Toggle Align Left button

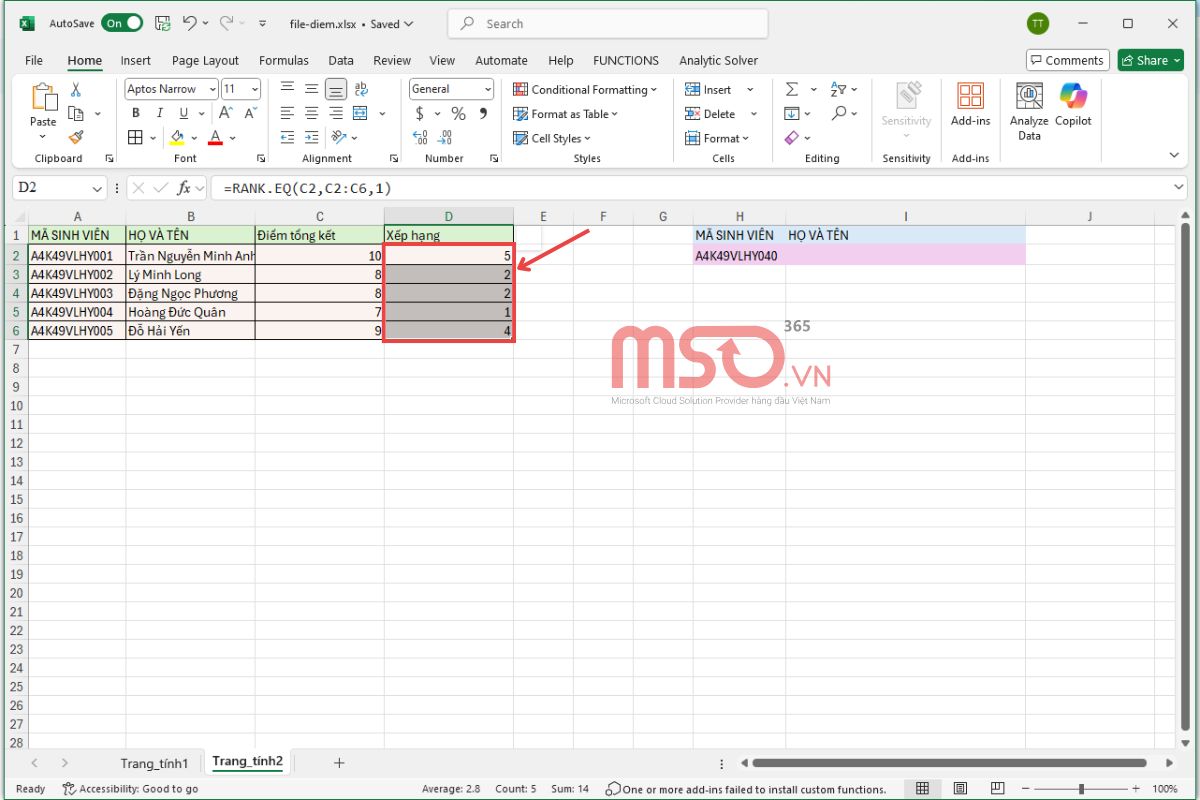[x=287, y=113]
